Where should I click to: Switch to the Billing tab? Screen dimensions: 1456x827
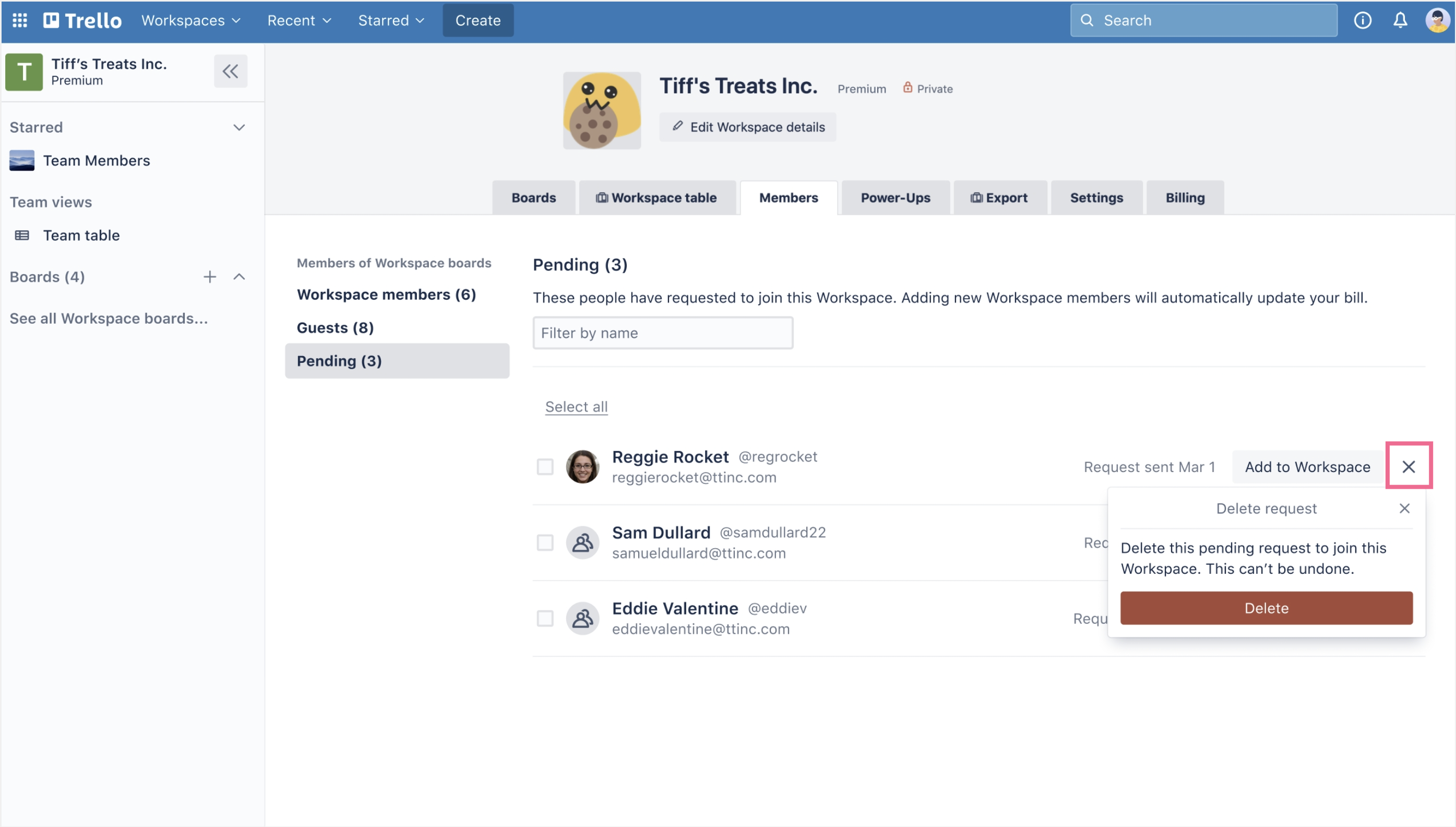pos(1185,197)
